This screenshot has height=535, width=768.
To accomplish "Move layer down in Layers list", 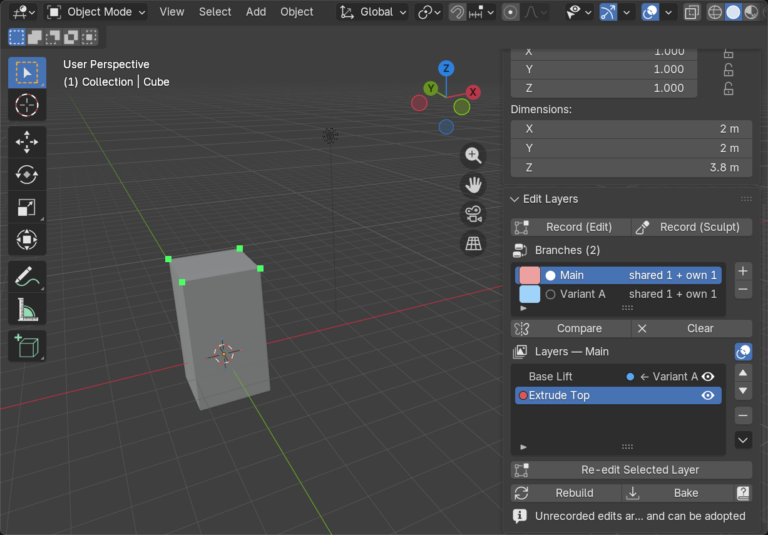I will tap(743, 391).
